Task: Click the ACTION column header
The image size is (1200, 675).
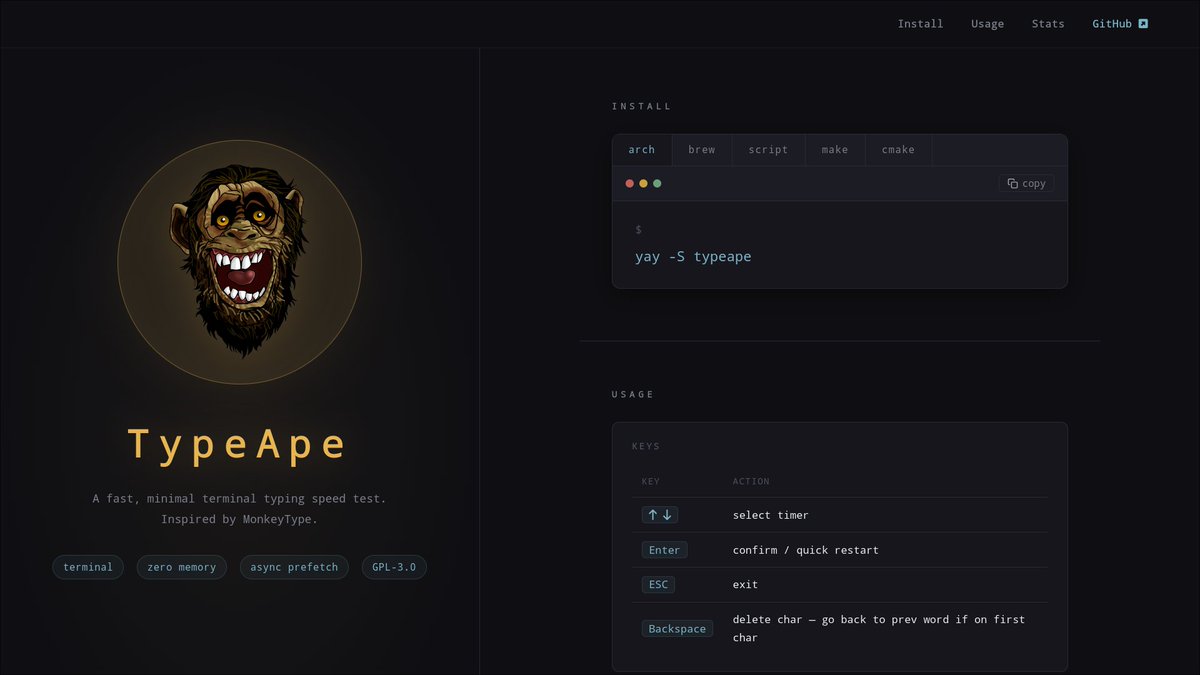Action: click(x=751, y=481)
